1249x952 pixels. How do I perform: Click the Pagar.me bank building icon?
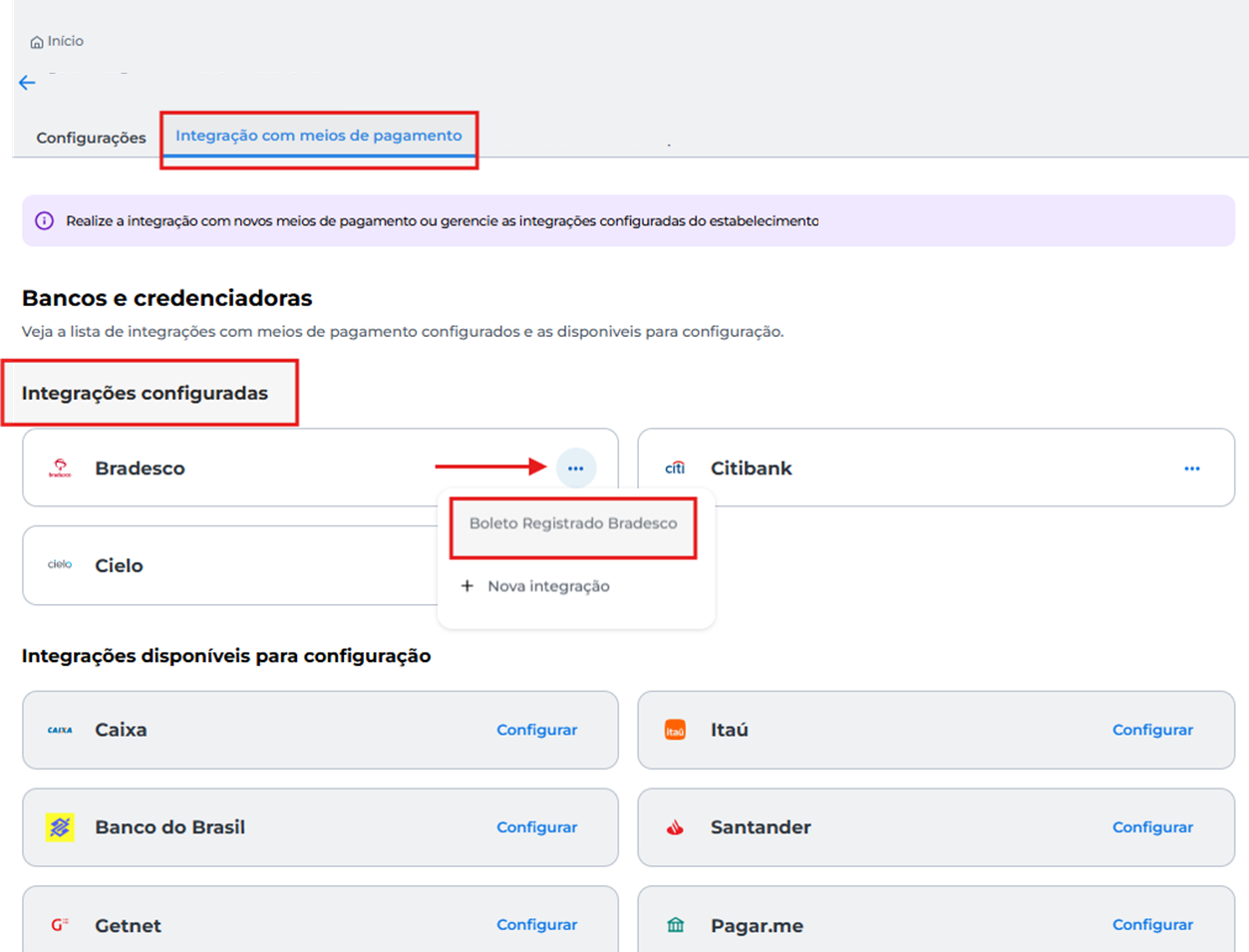(675, 925)
